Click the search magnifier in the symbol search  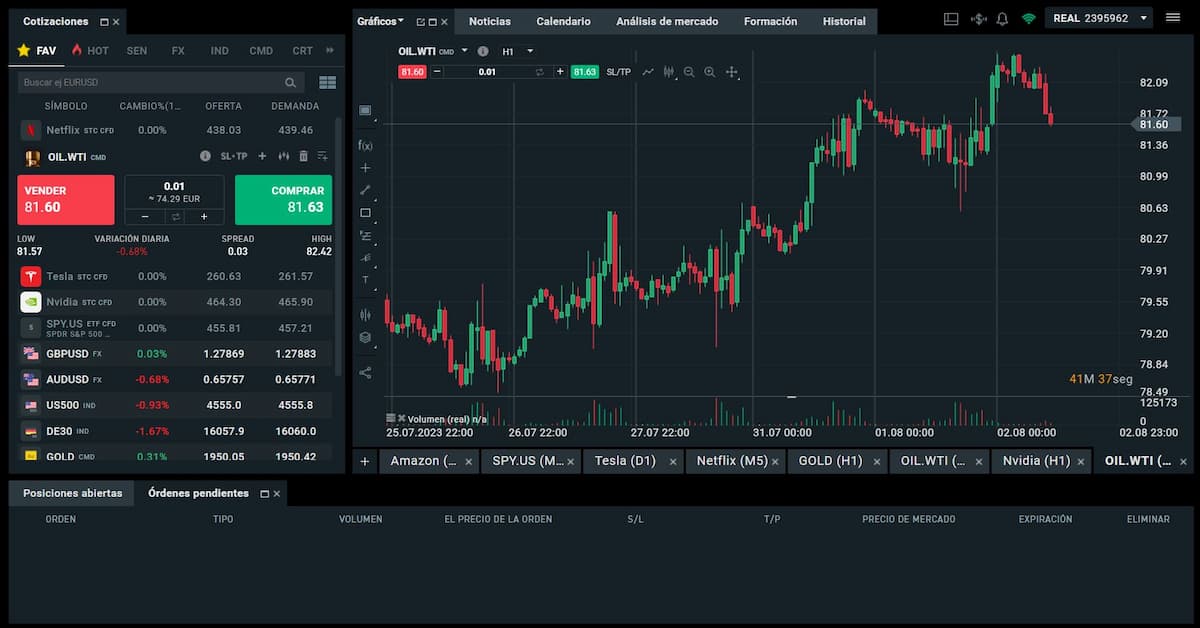pos(290,83)
